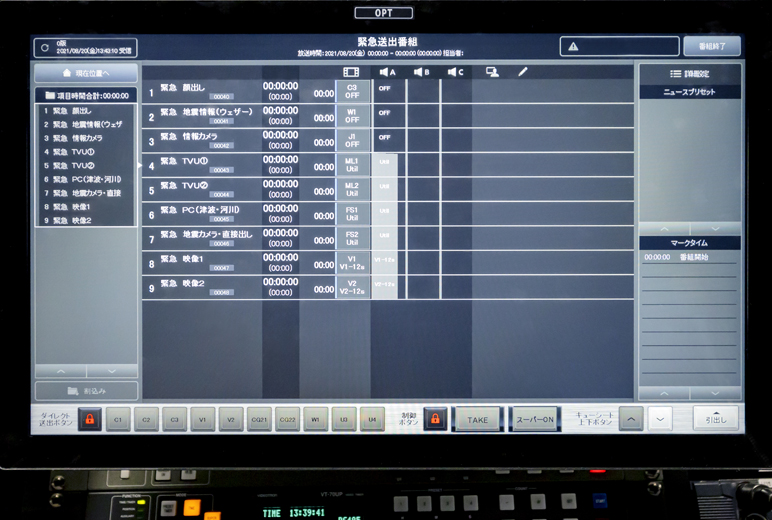Click the 番組終了 program end button
This screenshot has width=772, height=520.
(712, 47)
